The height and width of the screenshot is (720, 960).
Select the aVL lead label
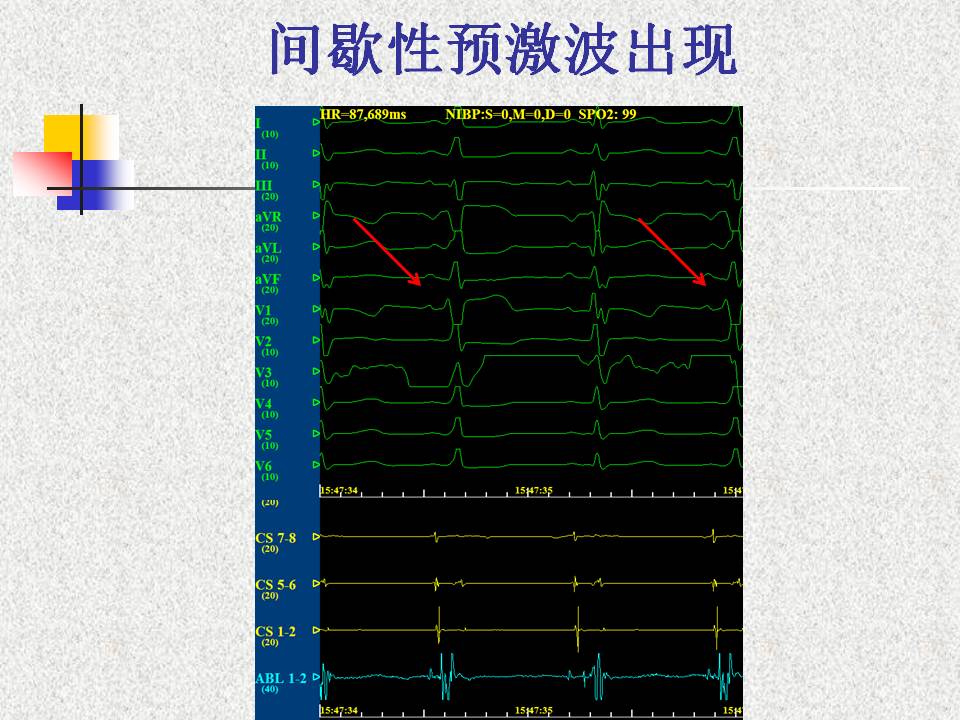click(268, 247)
